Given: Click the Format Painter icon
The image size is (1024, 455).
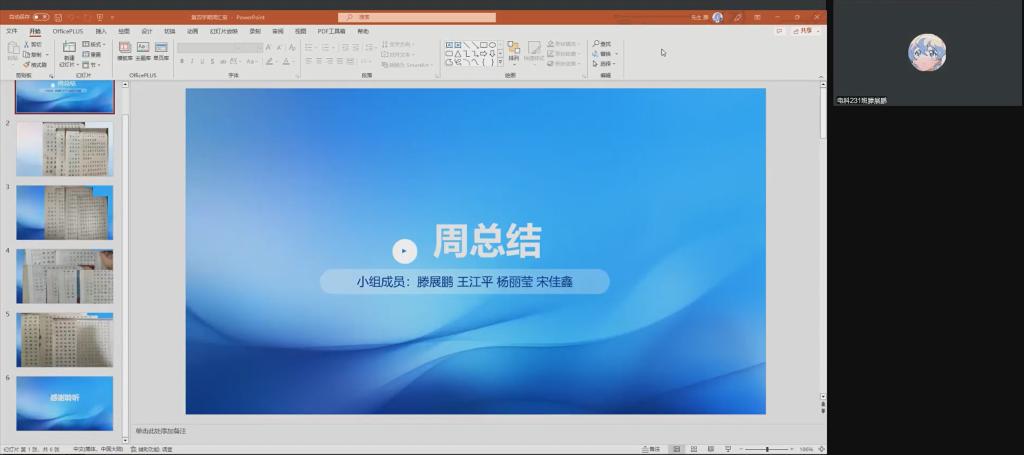Looking at the screenshot, I should 35,64.
